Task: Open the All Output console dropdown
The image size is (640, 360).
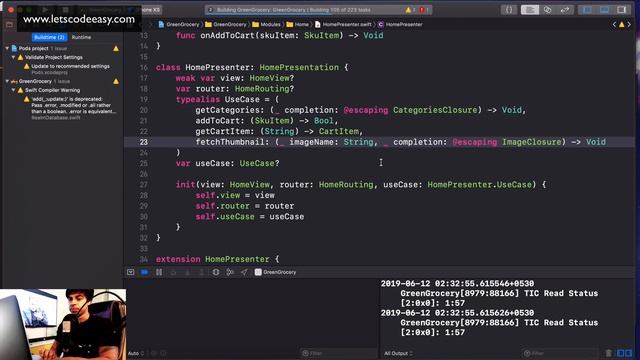Action: point(398,353)
